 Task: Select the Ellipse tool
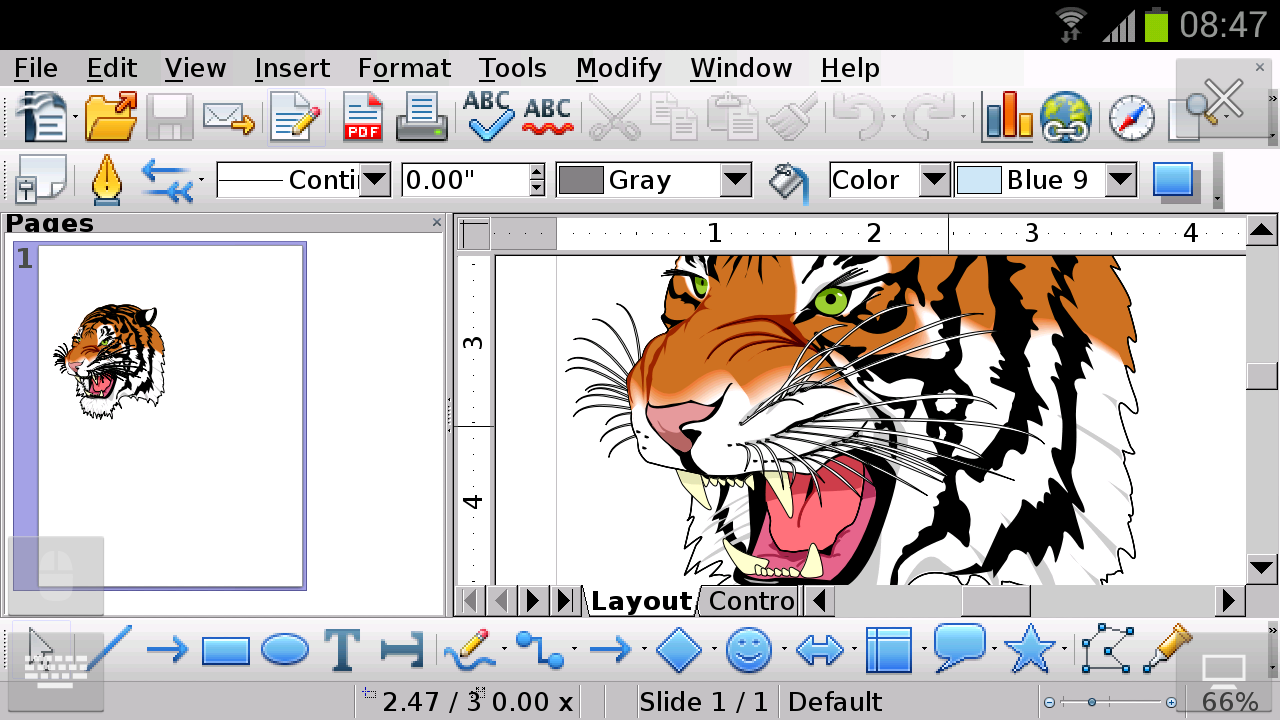[x=284, y=651]
